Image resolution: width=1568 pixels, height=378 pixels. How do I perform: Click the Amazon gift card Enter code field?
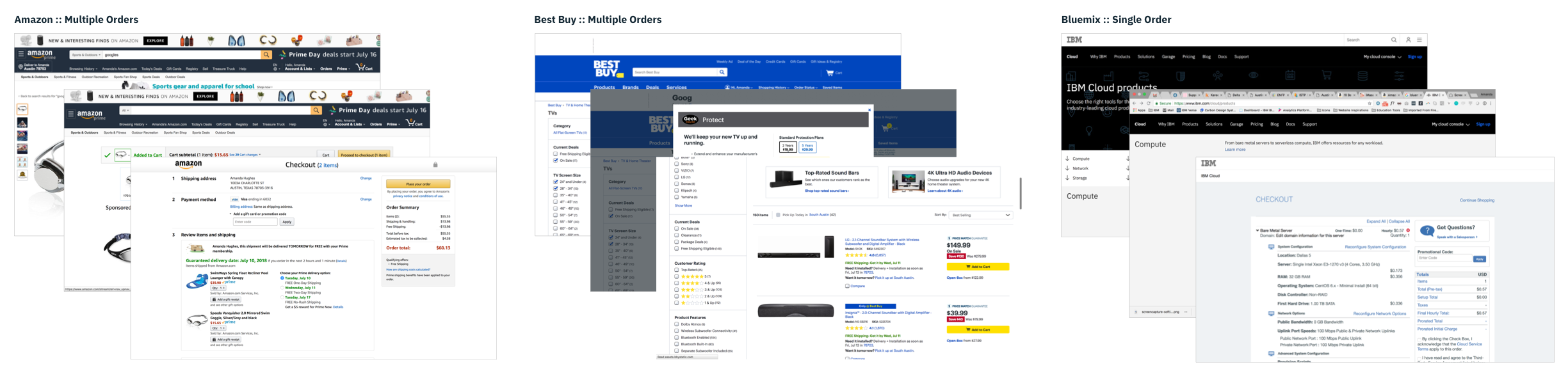point(255,222)
